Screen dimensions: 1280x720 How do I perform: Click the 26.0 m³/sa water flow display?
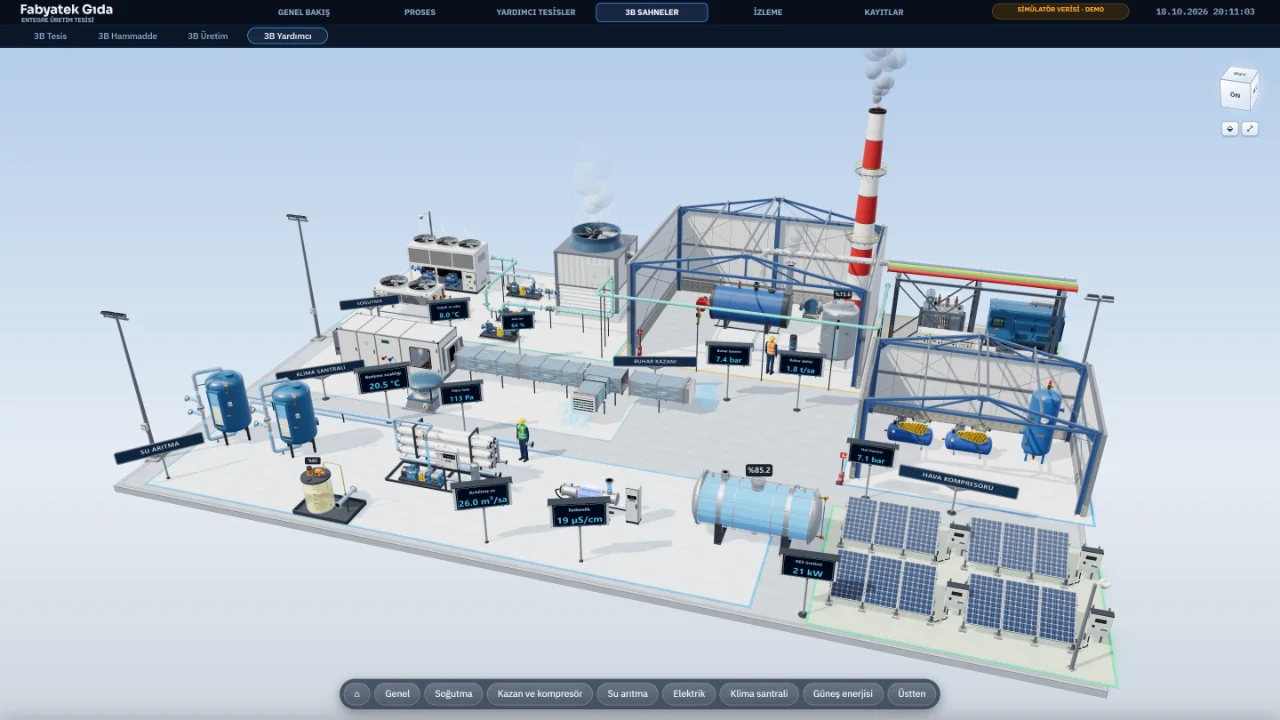point(482,497)
